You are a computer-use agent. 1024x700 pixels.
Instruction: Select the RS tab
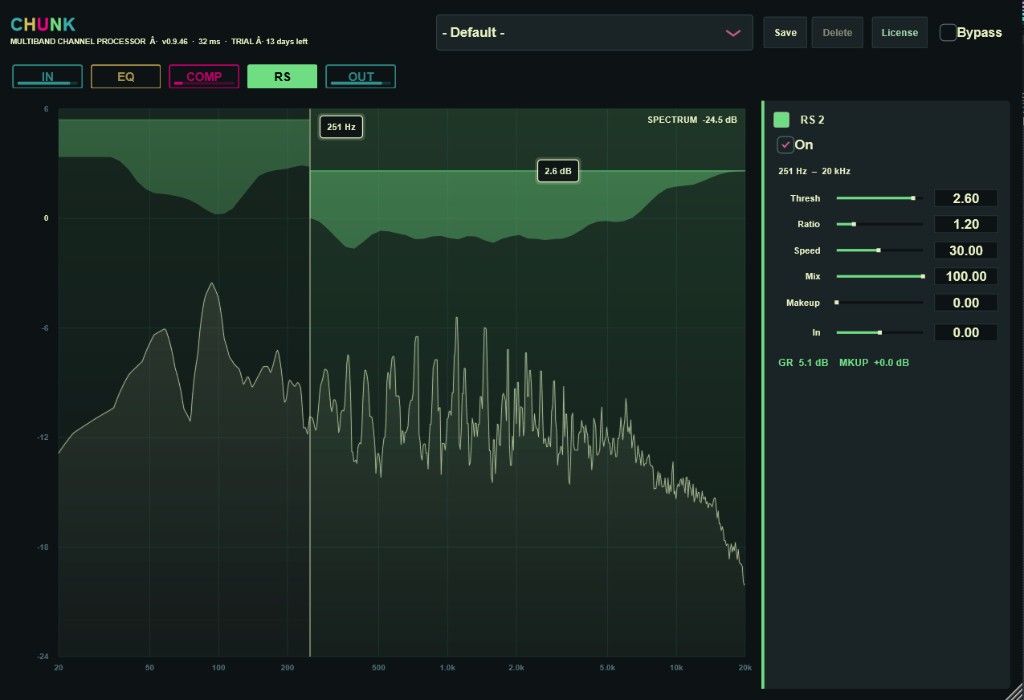click(x=282, y=76)
